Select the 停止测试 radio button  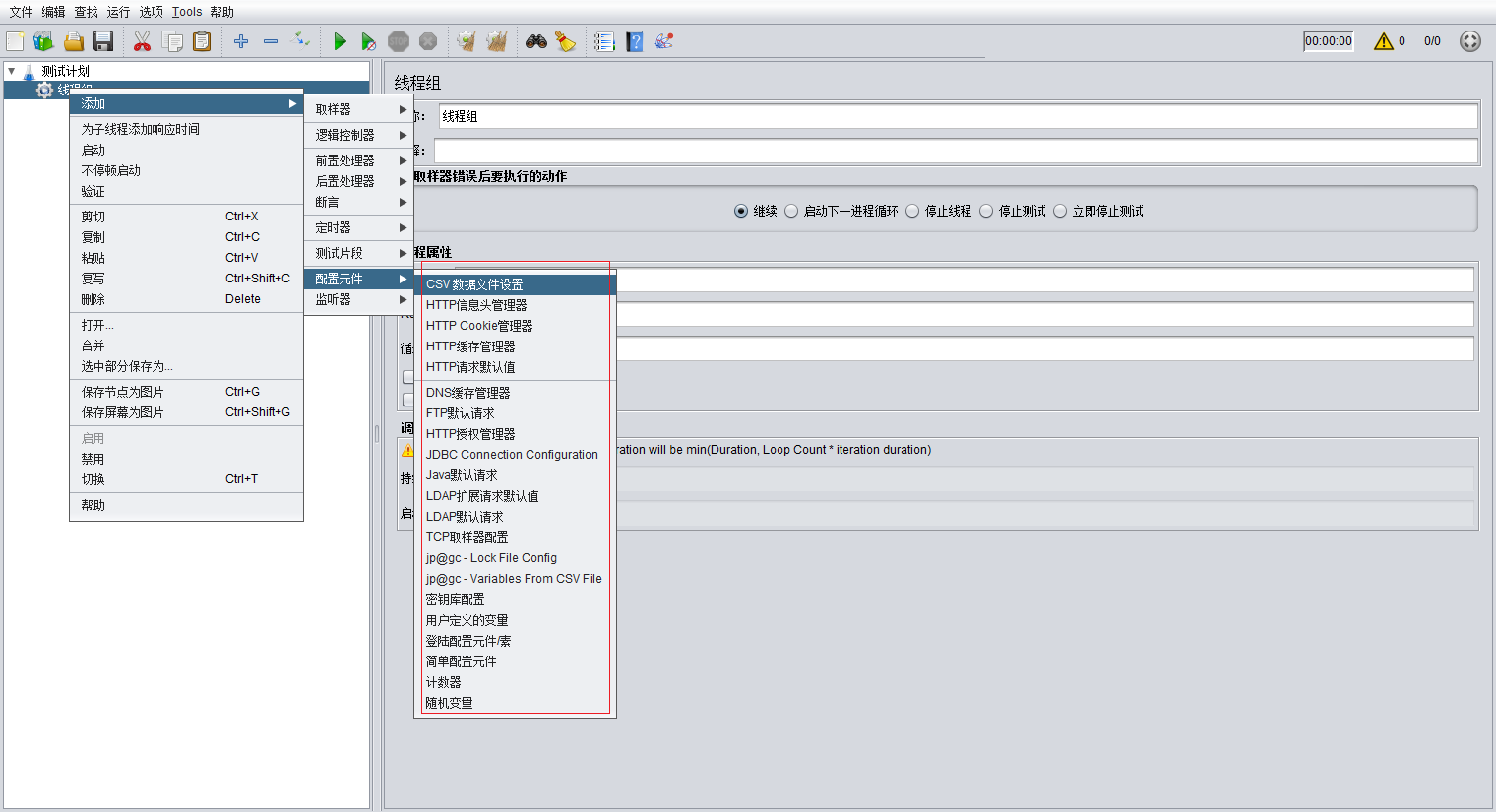click(986, 211)
